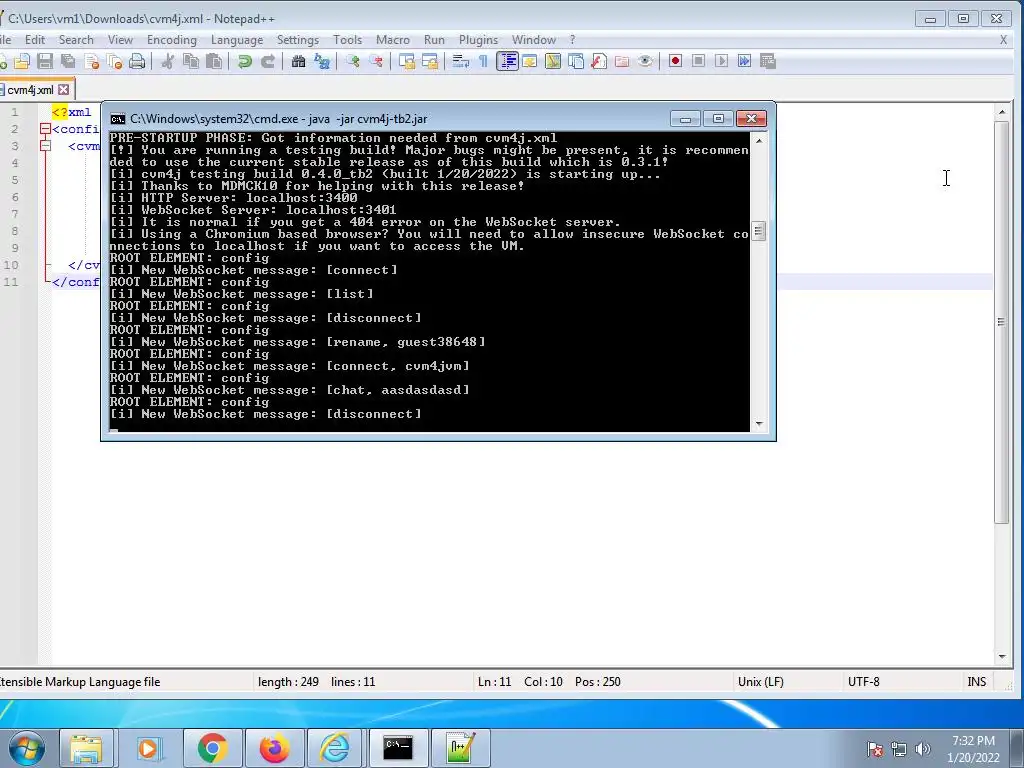This screenshot has height=768, width=1024.
Task: Open the Search menu
Action: (x=76, y=40)
